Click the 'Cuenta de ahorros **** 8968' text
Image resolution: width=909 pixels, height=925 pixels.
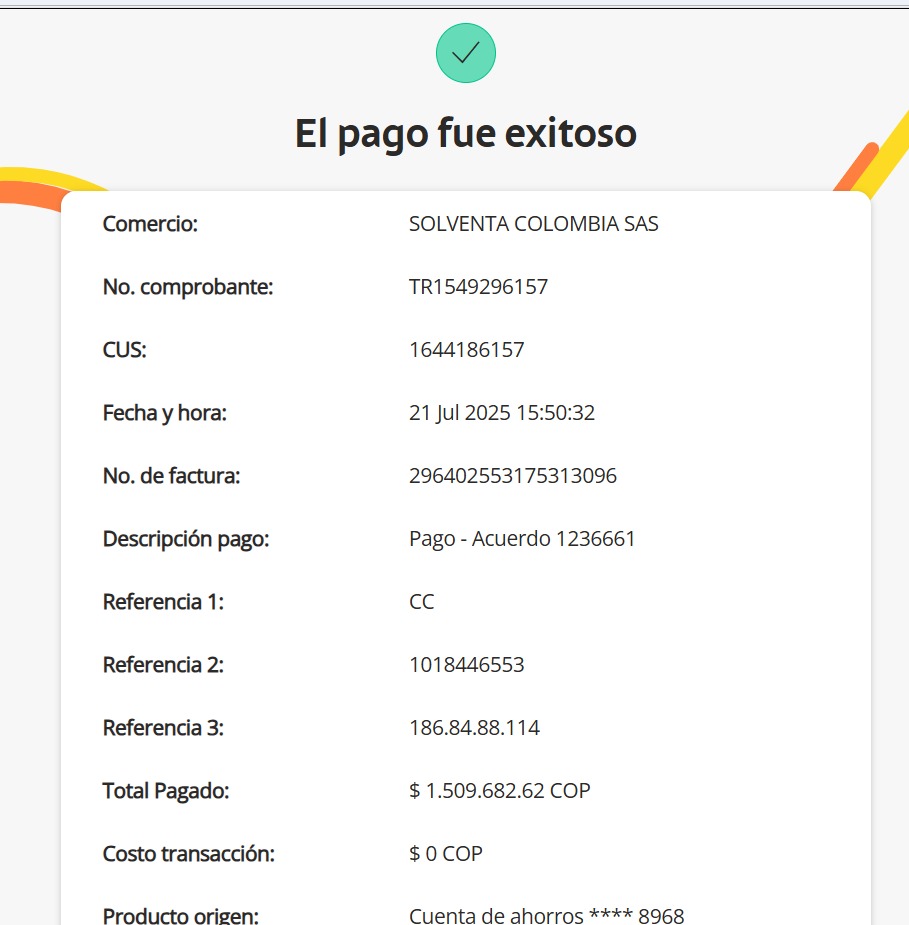click(546, 916)
